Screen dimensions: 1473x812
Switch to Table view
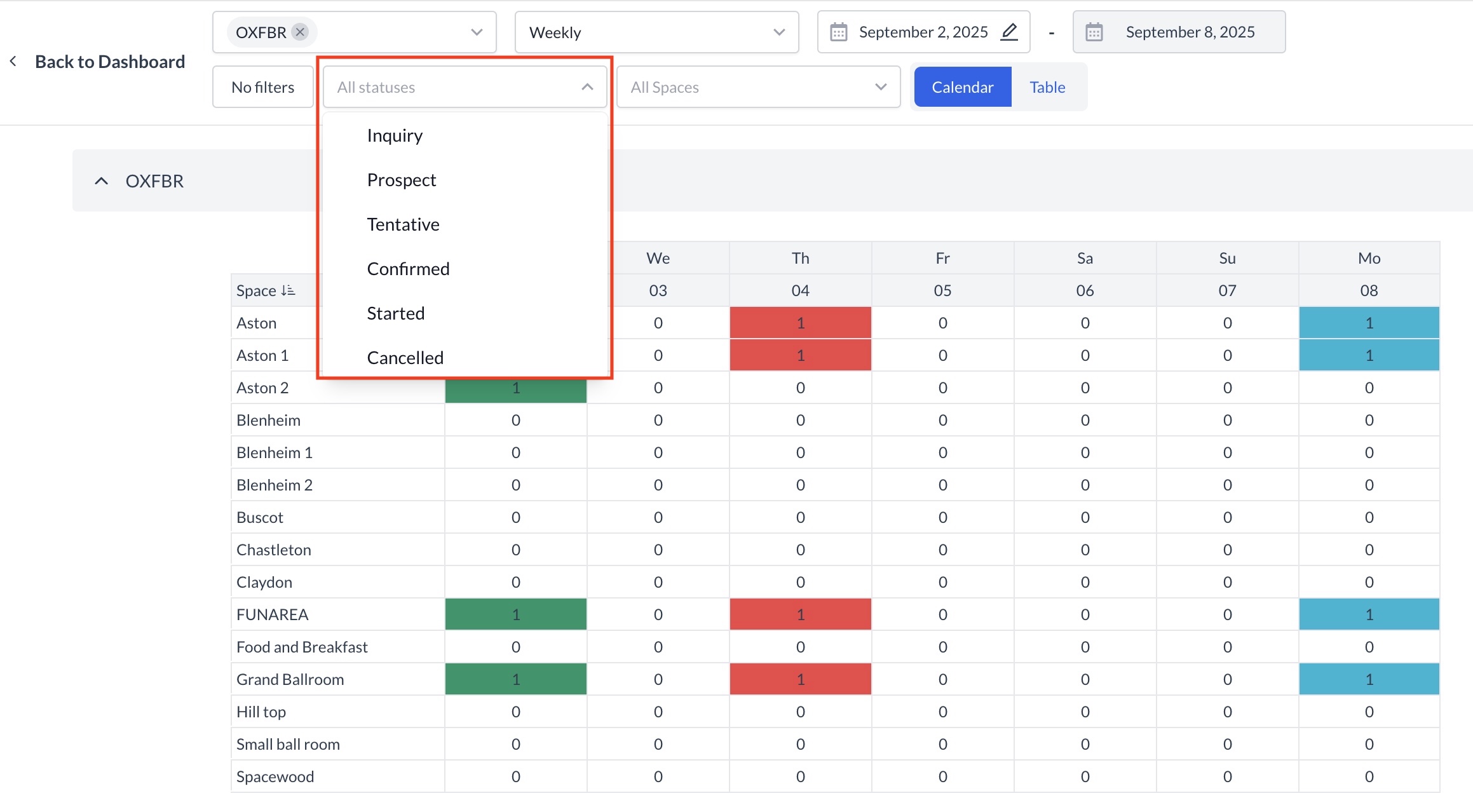[x=1047, y=87]
